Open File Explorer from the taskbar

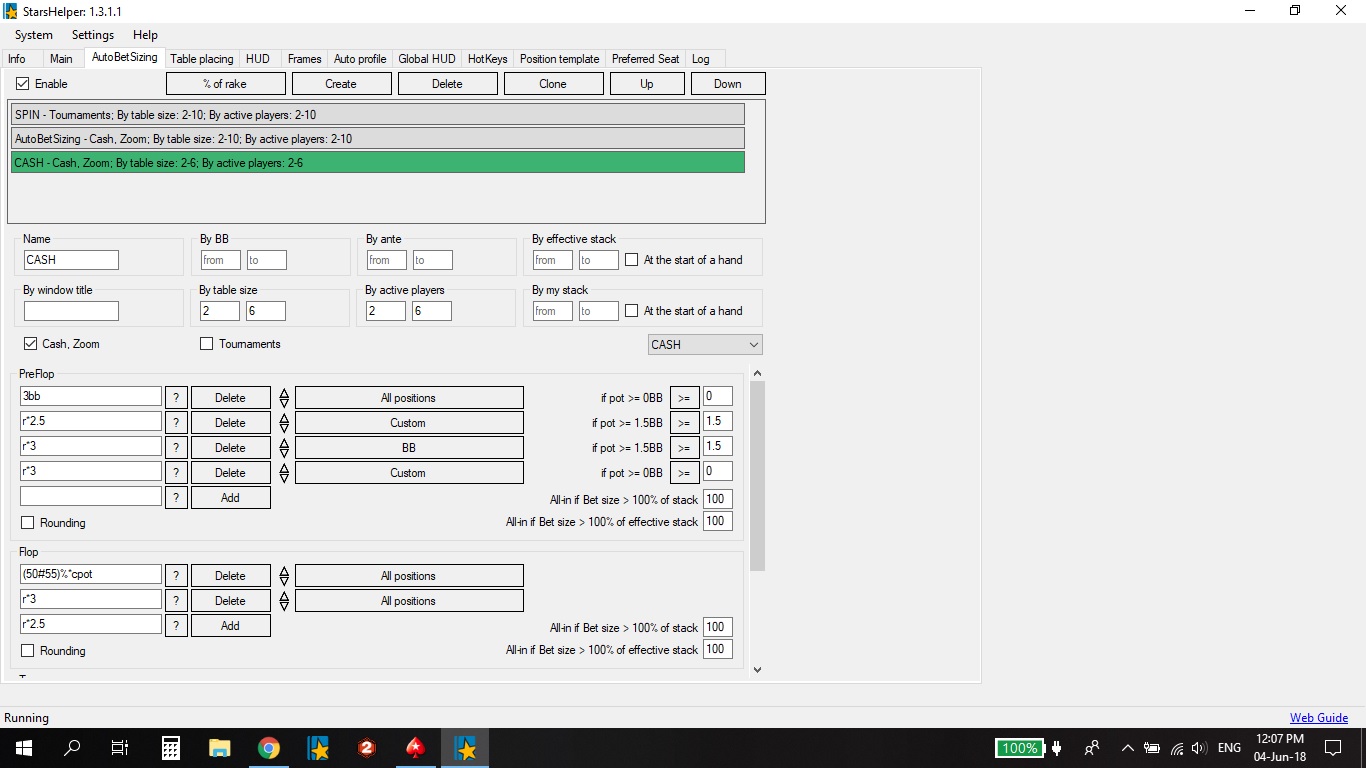(x=220, y=748)
